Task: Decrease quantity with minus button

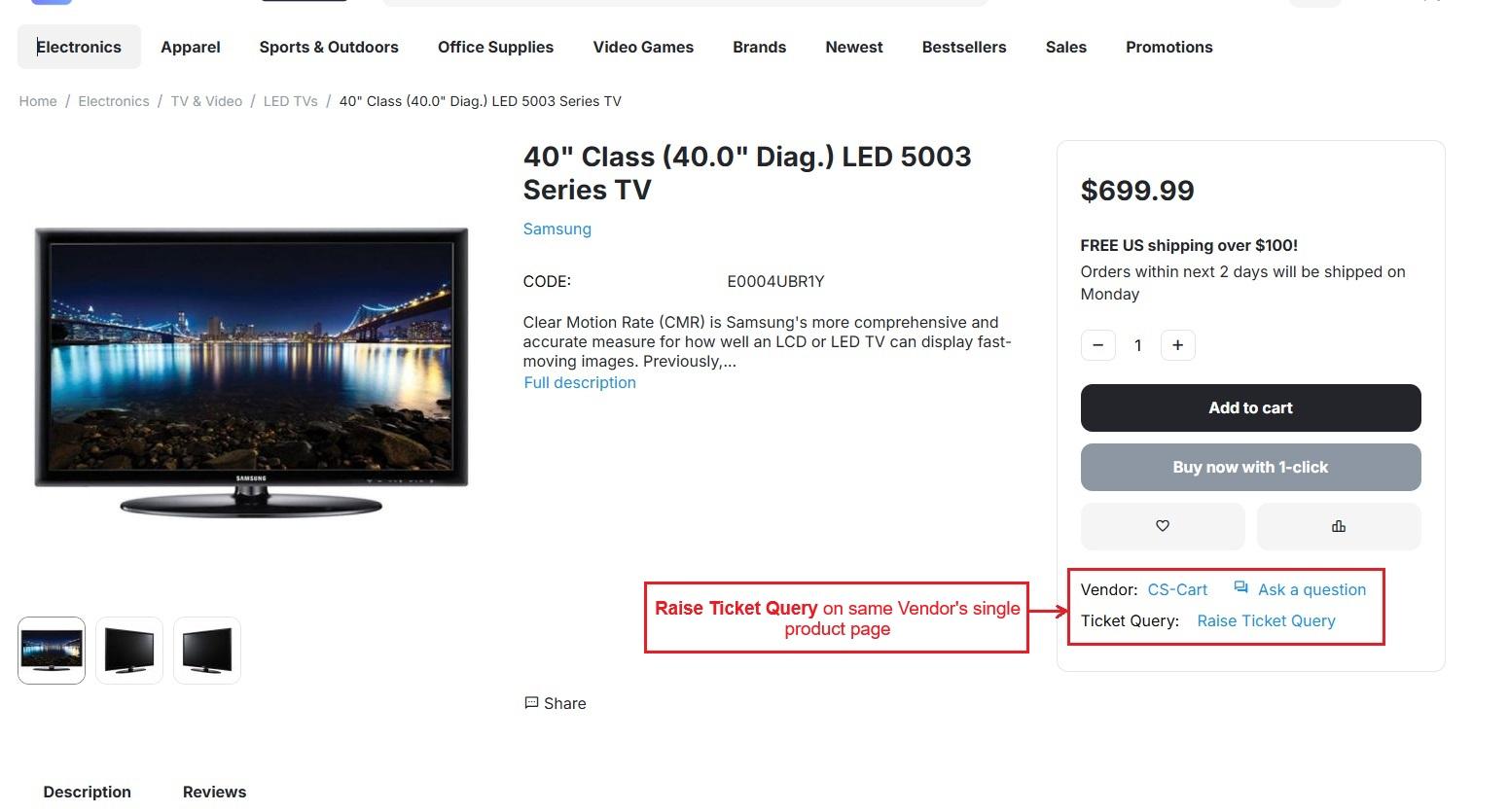Action: click(1097, 345)
